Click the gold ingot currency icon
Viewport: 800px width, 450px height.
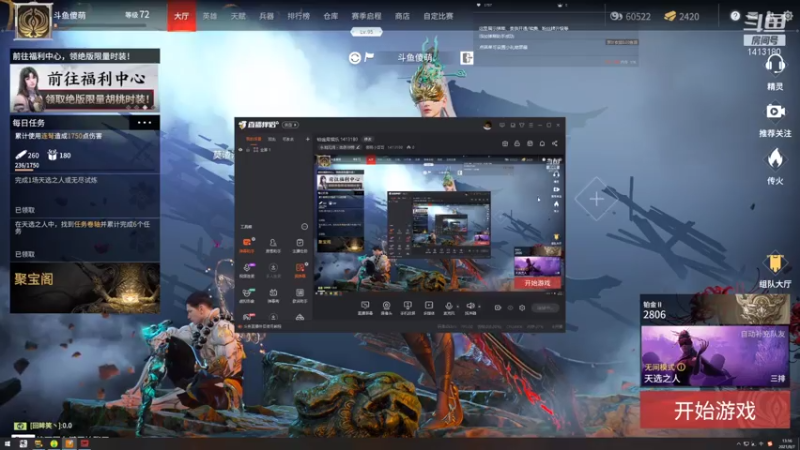[x=670, y=16]
